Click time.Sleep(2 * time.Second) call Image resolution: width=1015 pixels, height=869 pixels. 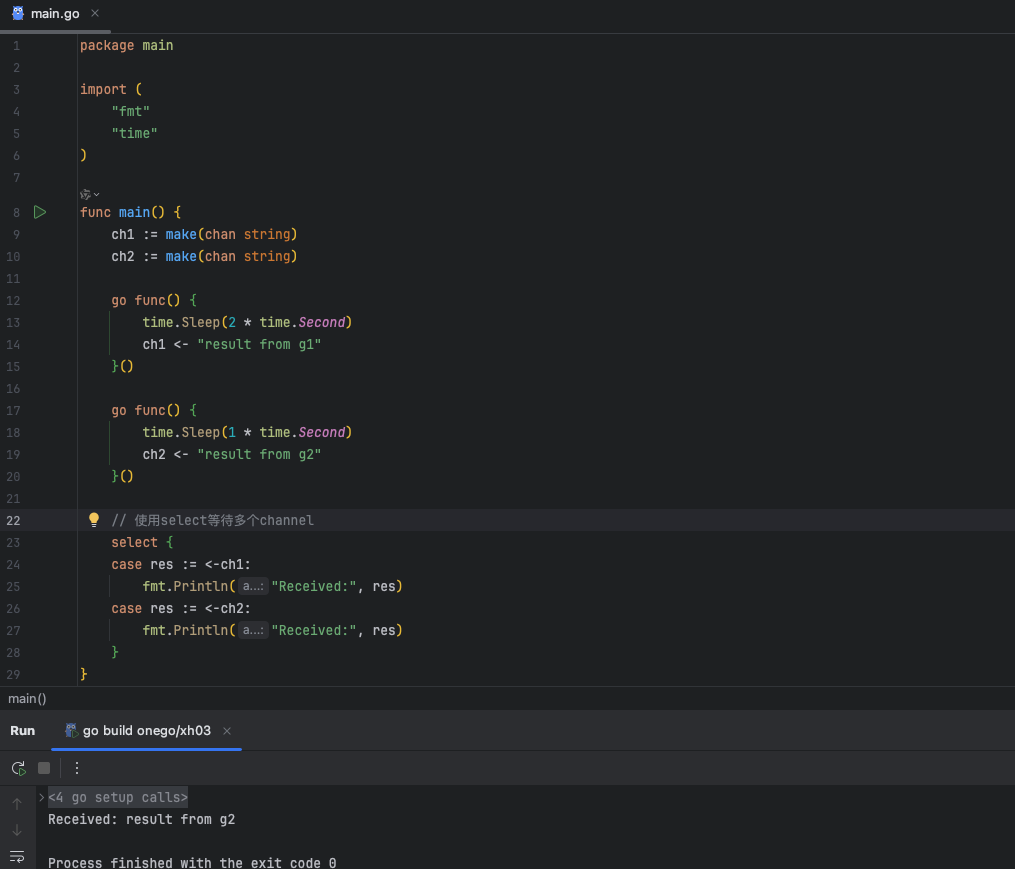247,322
